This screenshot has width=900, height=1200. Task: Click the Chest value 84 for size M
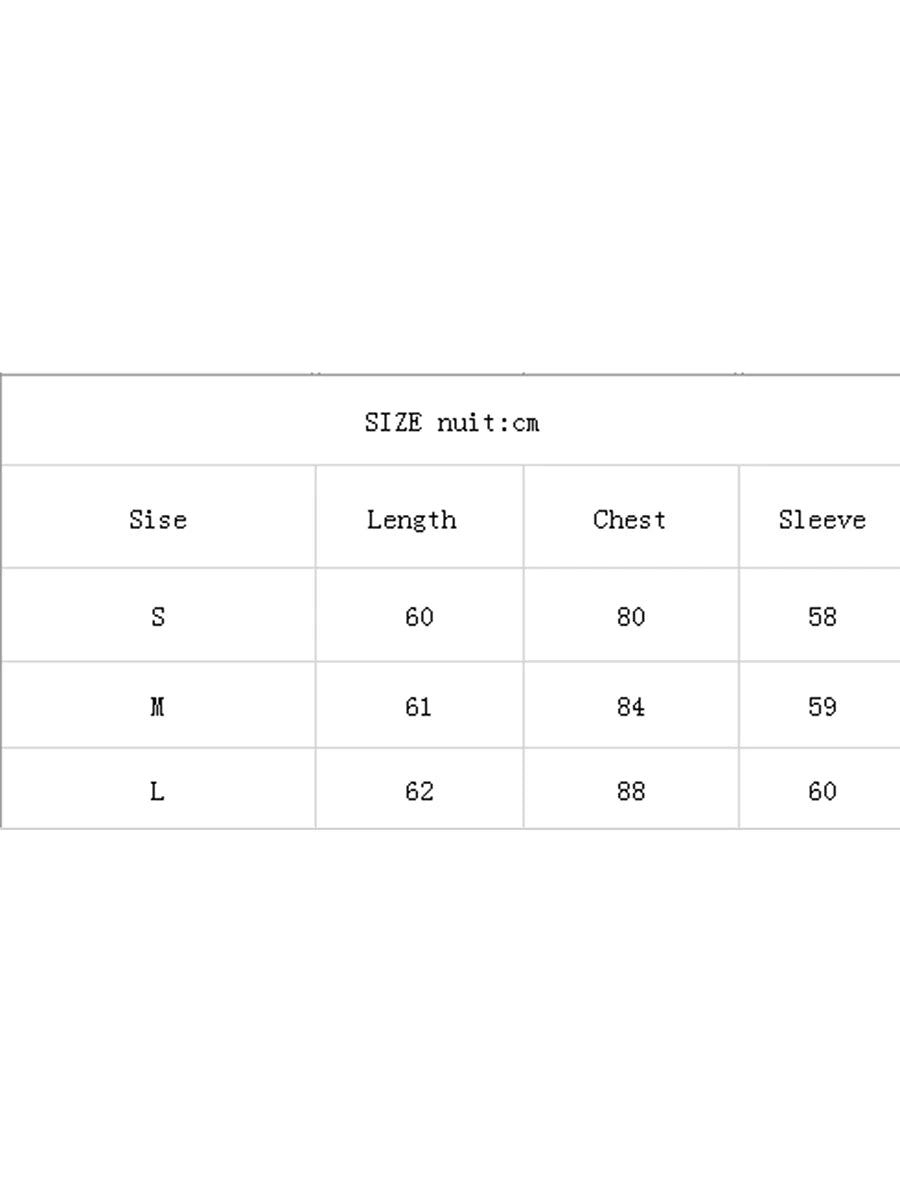pyautogui.click(x=631, y=707)
